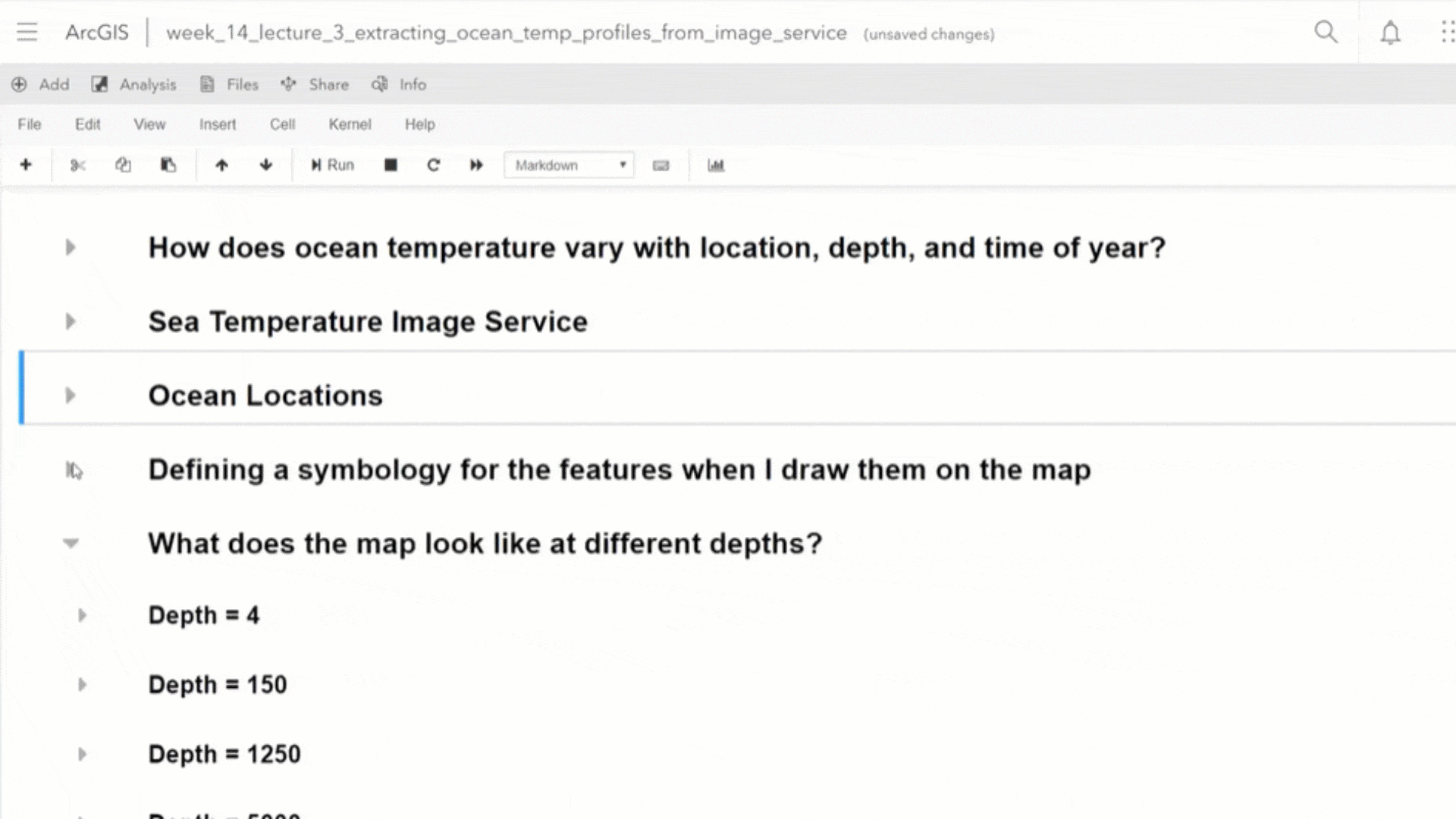The height and width of the screenshot is (819, 1456).
Task: Interrupt the kernel with stop icon
Action: click(x=391, y=165)
